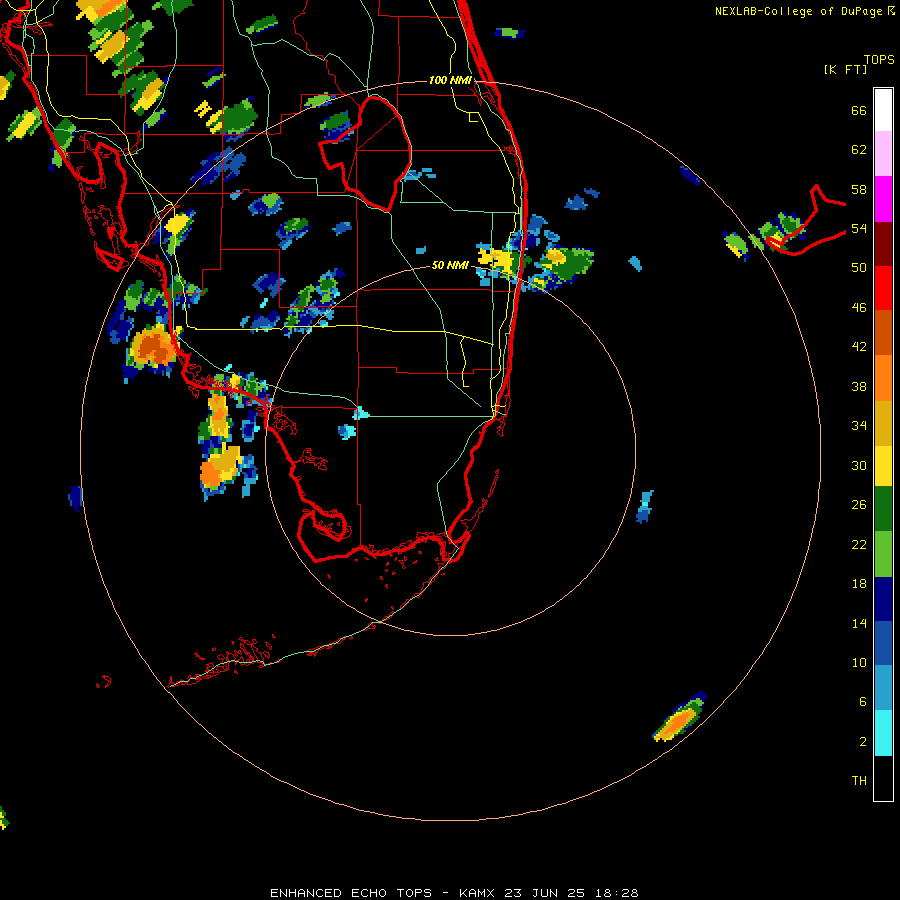Image resolution: width=900 pixels, height=900 pixels.
Task: Click the ENHANCED ECHO TOPS KAMX caption
Action: tap(454, 893)
